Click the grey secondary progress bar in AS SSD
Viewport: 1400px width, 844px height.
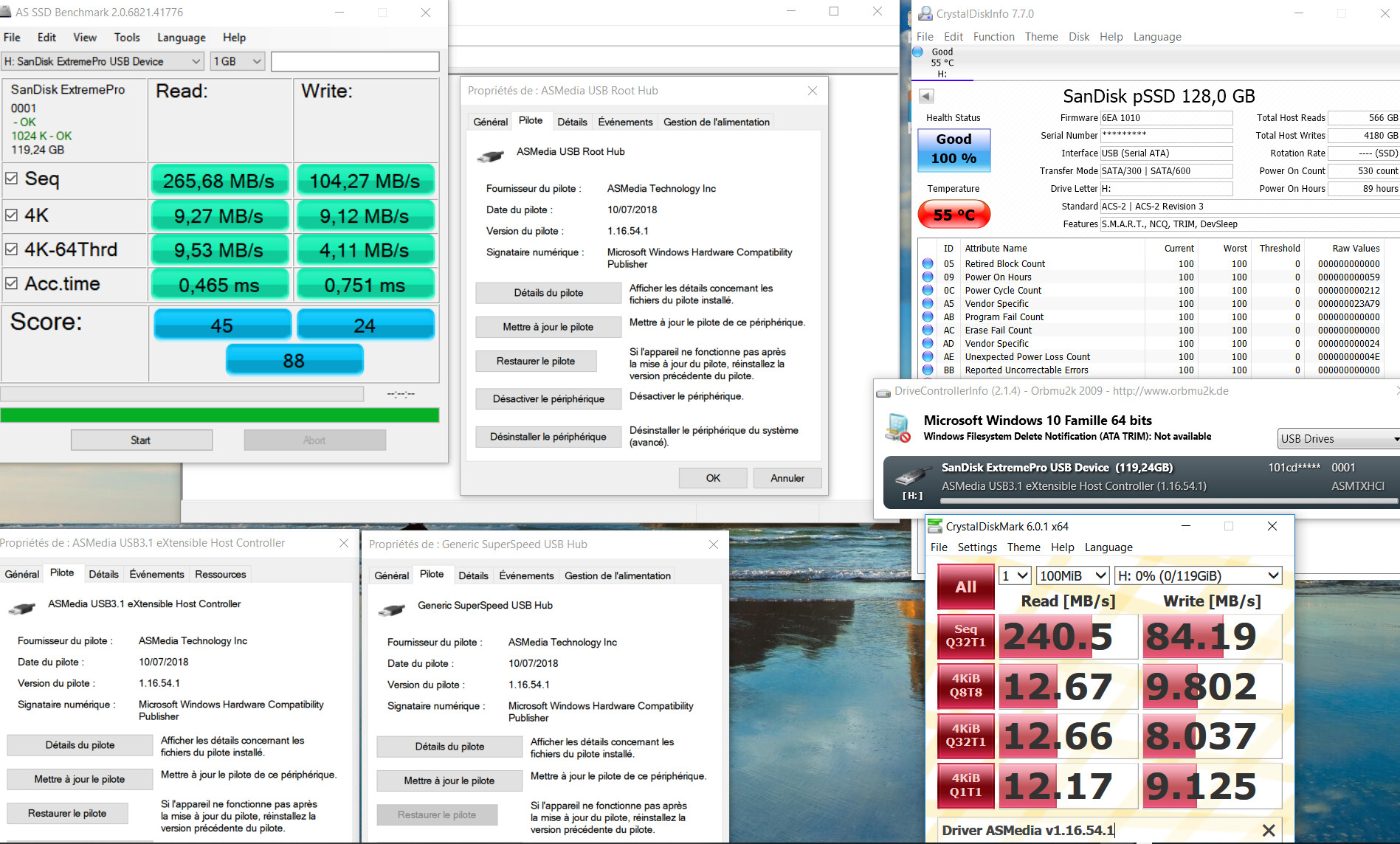182,394
